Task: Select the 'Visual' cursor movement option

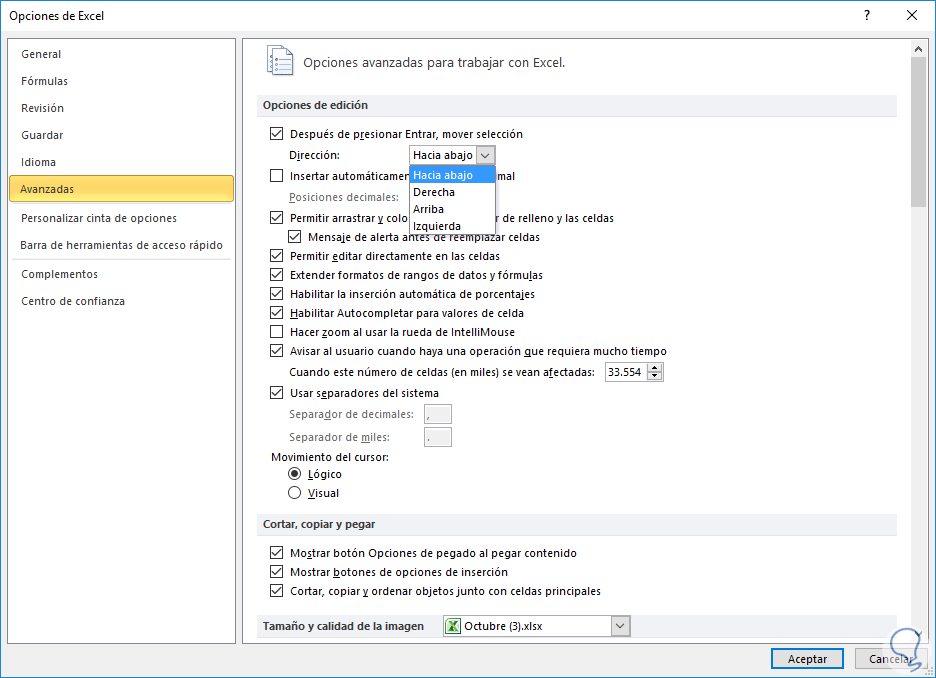Action: pyautogui.click(x=295, y=493)
